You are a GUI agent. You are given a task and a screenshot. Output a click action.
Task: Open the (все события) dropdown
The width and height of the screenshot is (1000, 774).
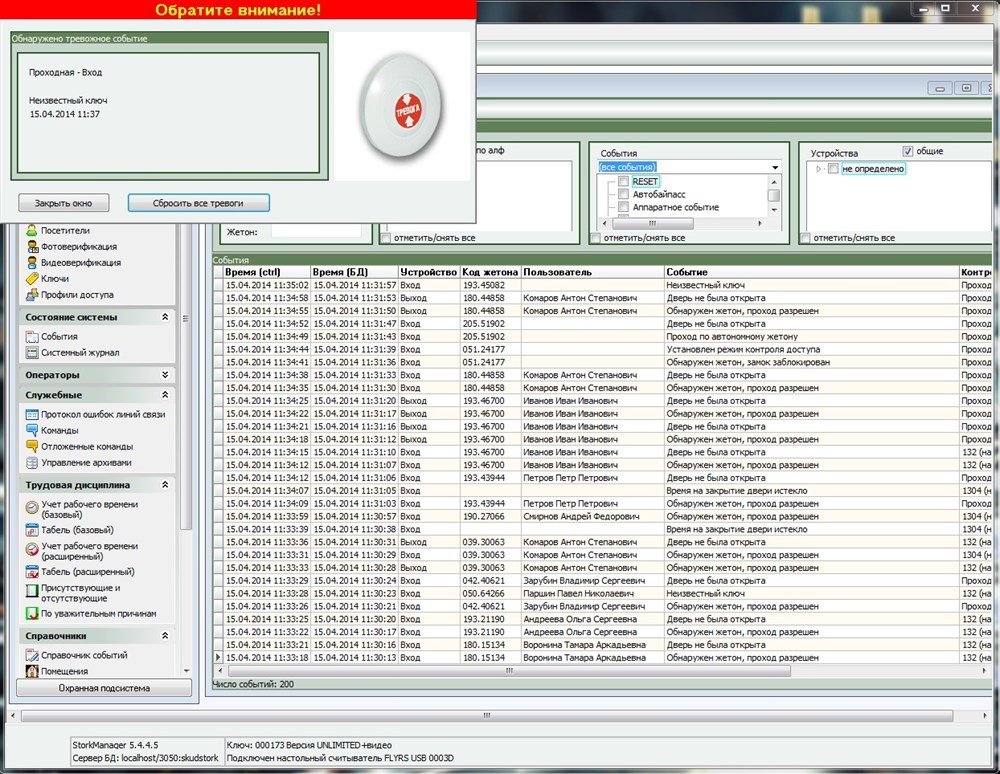coord(775,167)
